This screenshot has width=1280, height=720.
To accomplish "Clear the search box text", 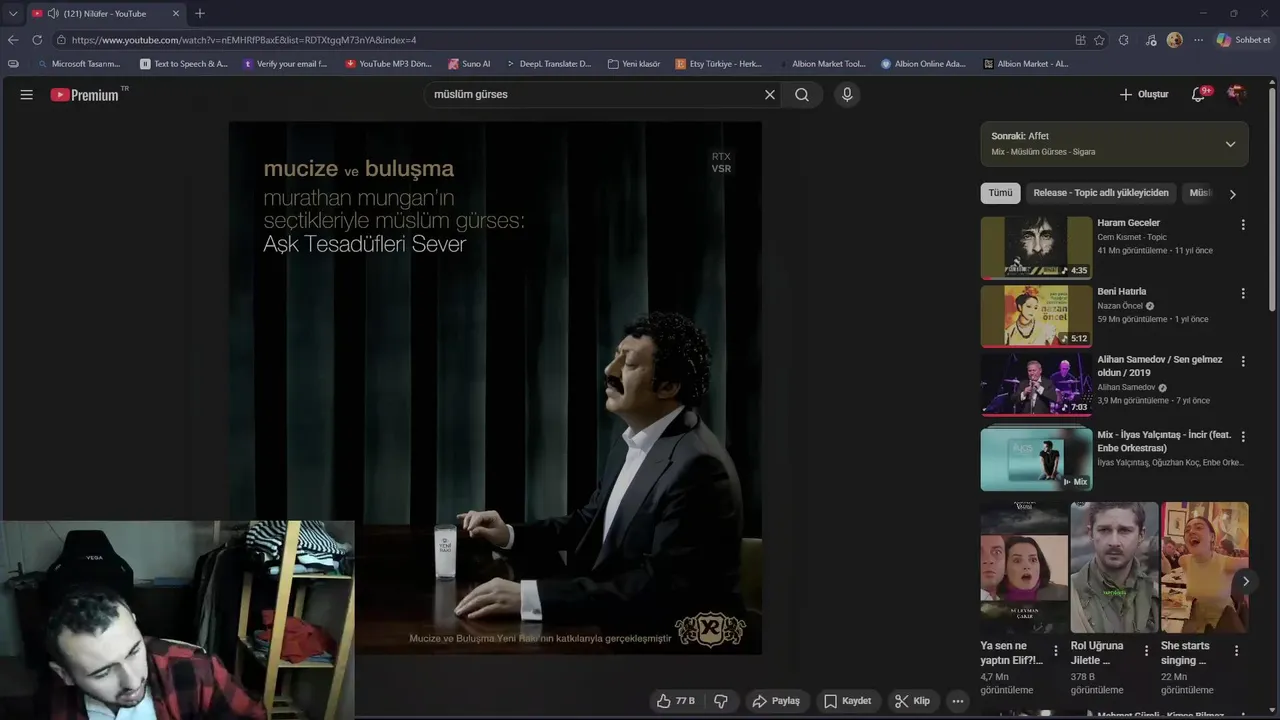I will point(769,95).
